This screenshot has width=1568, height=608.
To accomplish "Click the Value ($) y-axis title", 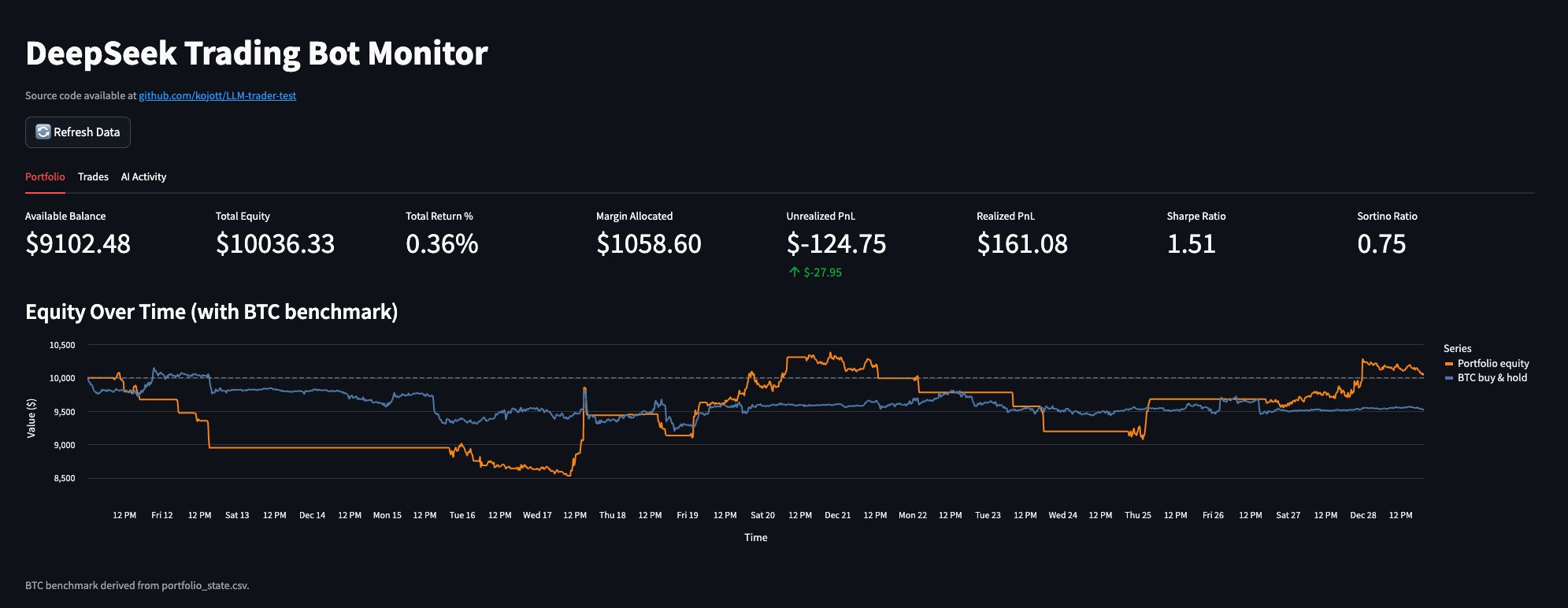I will [32, 418].
